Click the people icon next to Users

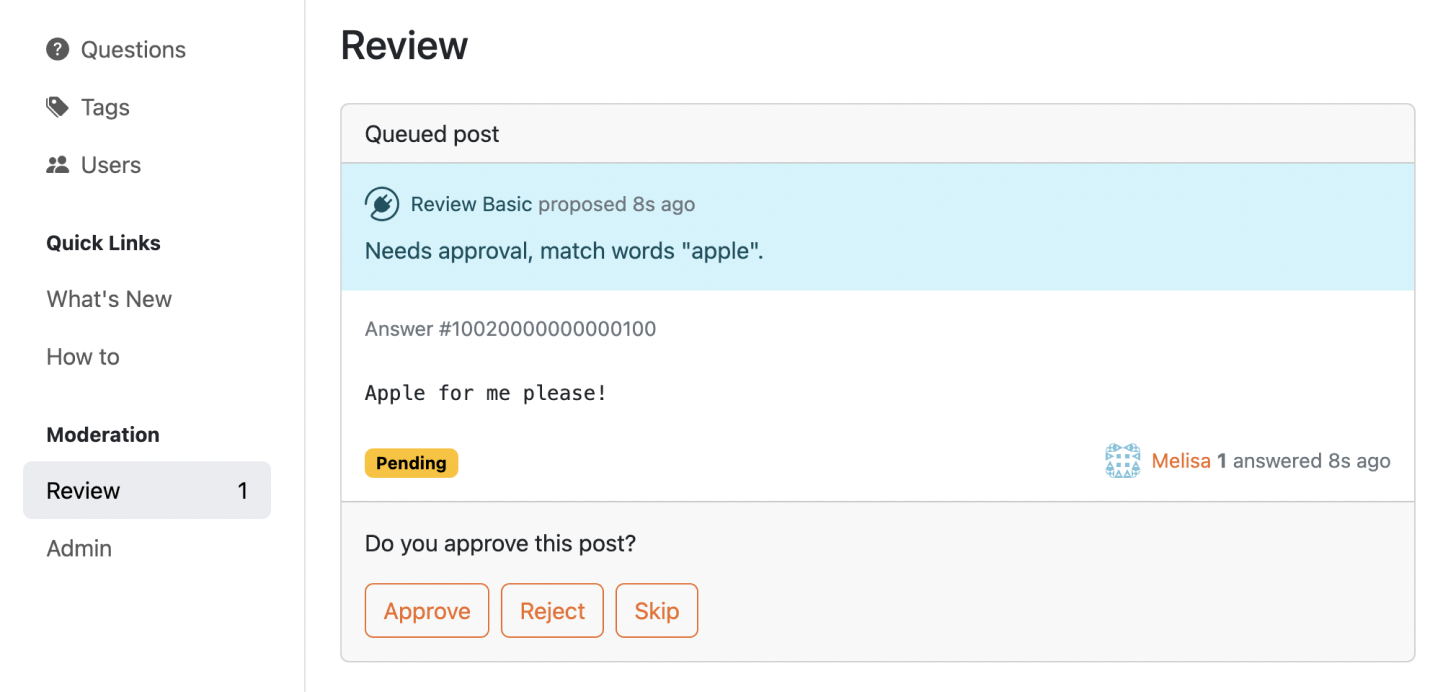[56, 164]
